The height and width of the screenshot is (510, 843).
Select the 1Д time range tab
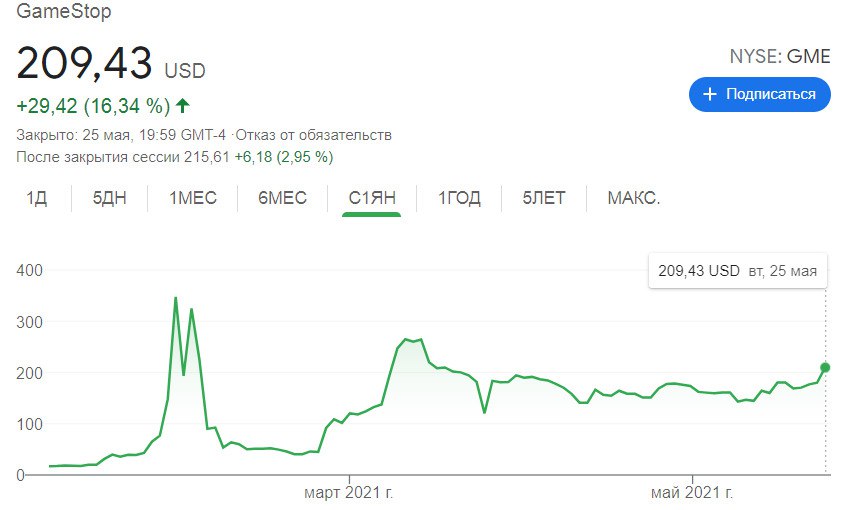click(37, 198)
